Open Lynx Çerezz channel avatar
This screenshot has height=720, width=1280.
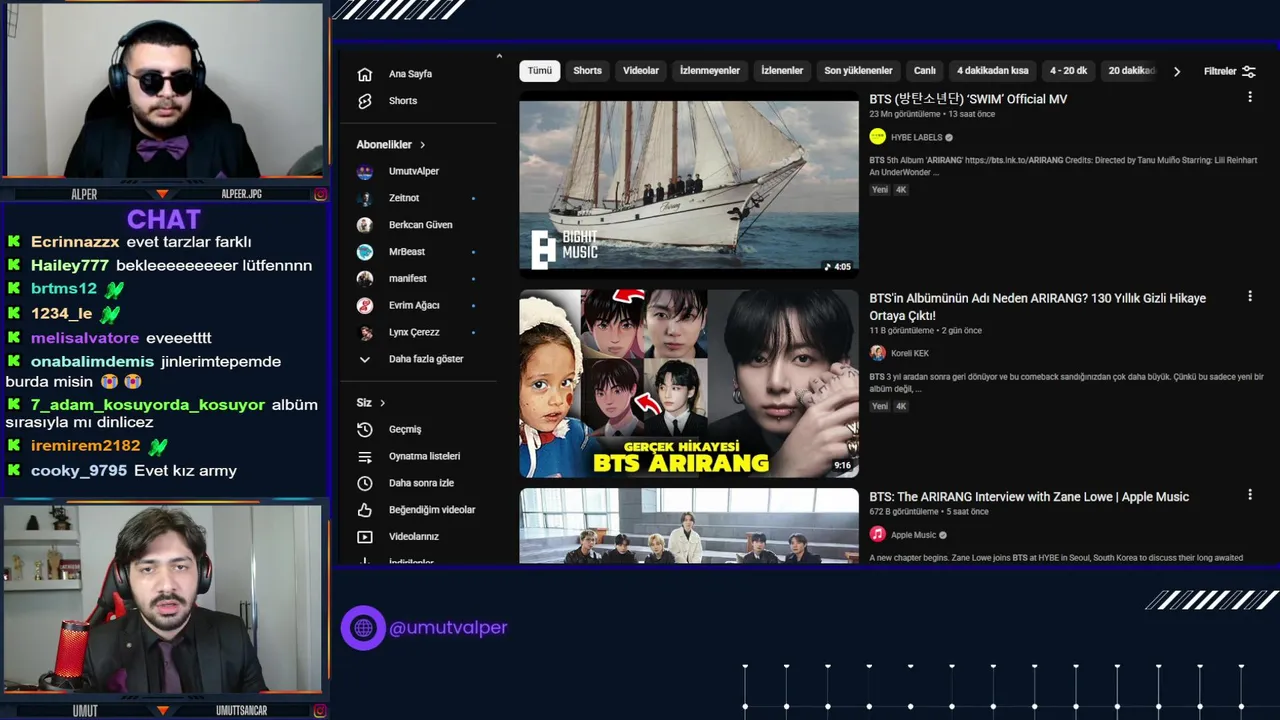365,332
